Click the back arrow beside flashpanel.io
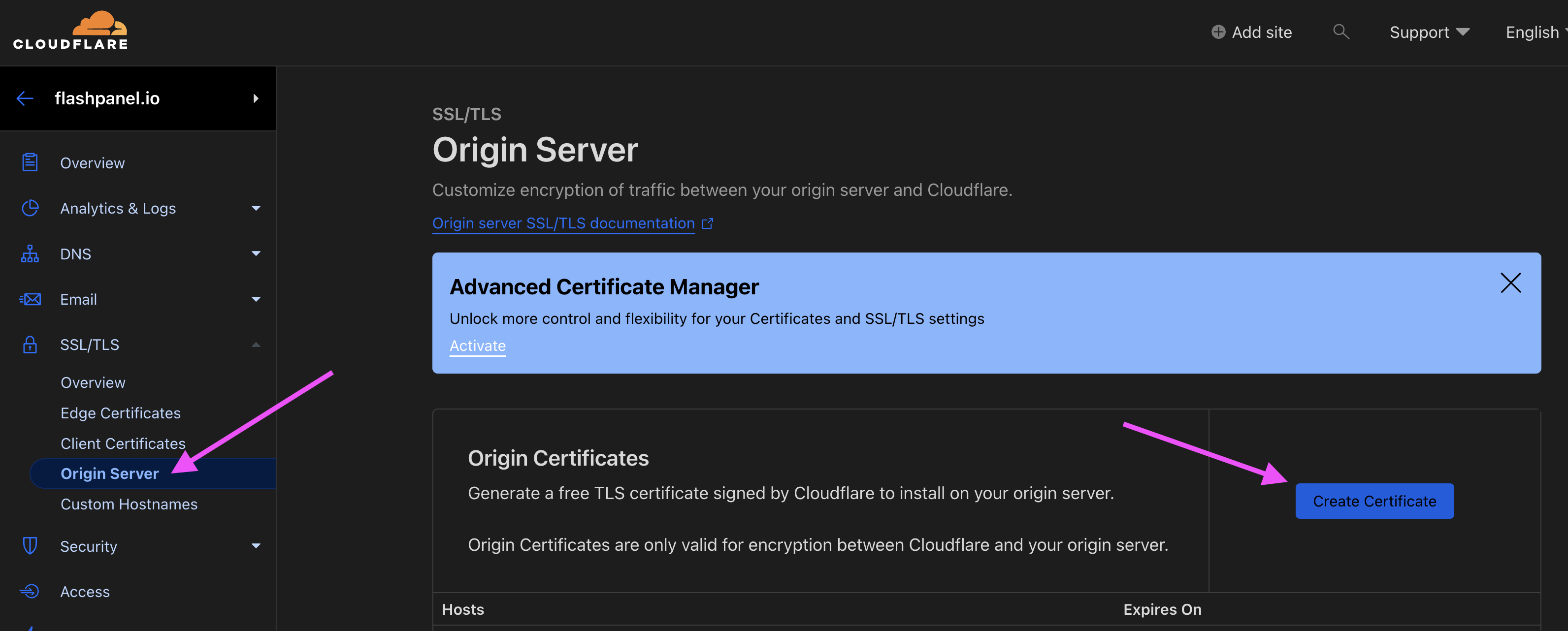The image size is (1568, 631). pyautogui.click(x=24, y=98)
